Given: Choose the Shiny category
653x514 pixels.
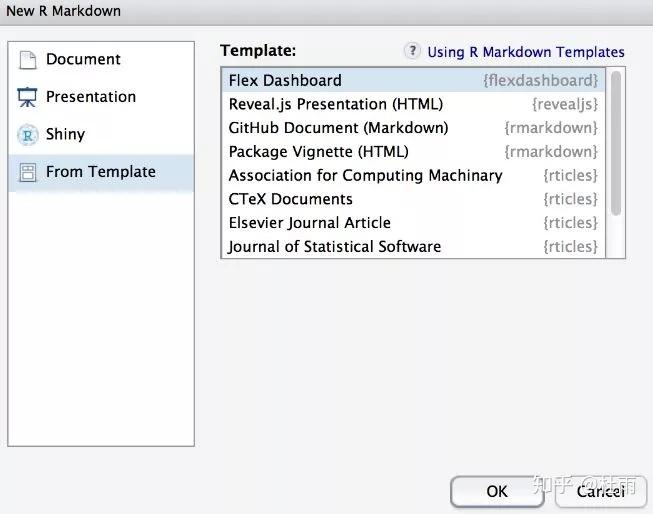Looking at the screenshot, I should pos(65,134).
